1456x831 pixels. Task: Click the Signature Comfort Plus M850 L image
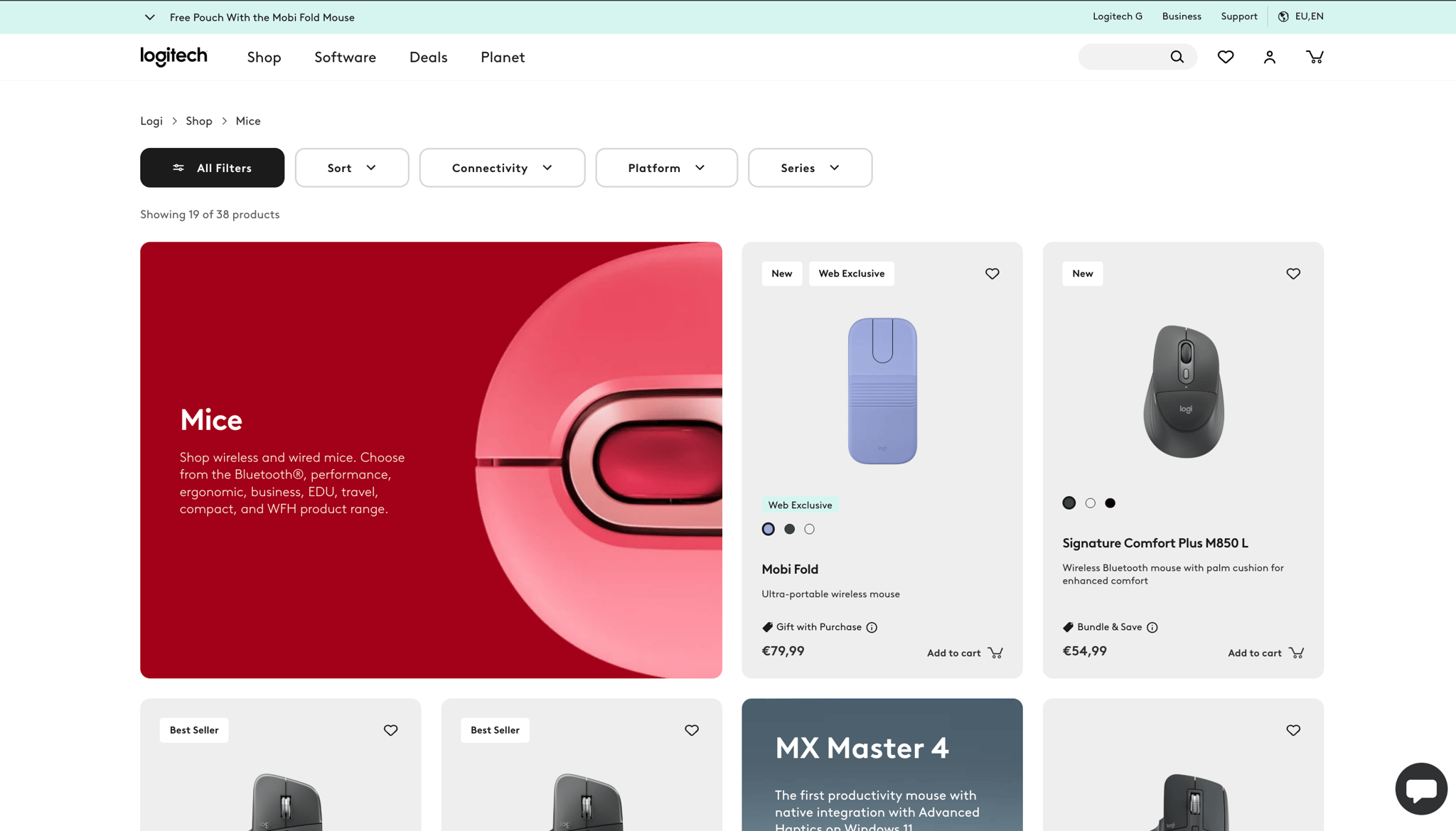point(1183,391)
